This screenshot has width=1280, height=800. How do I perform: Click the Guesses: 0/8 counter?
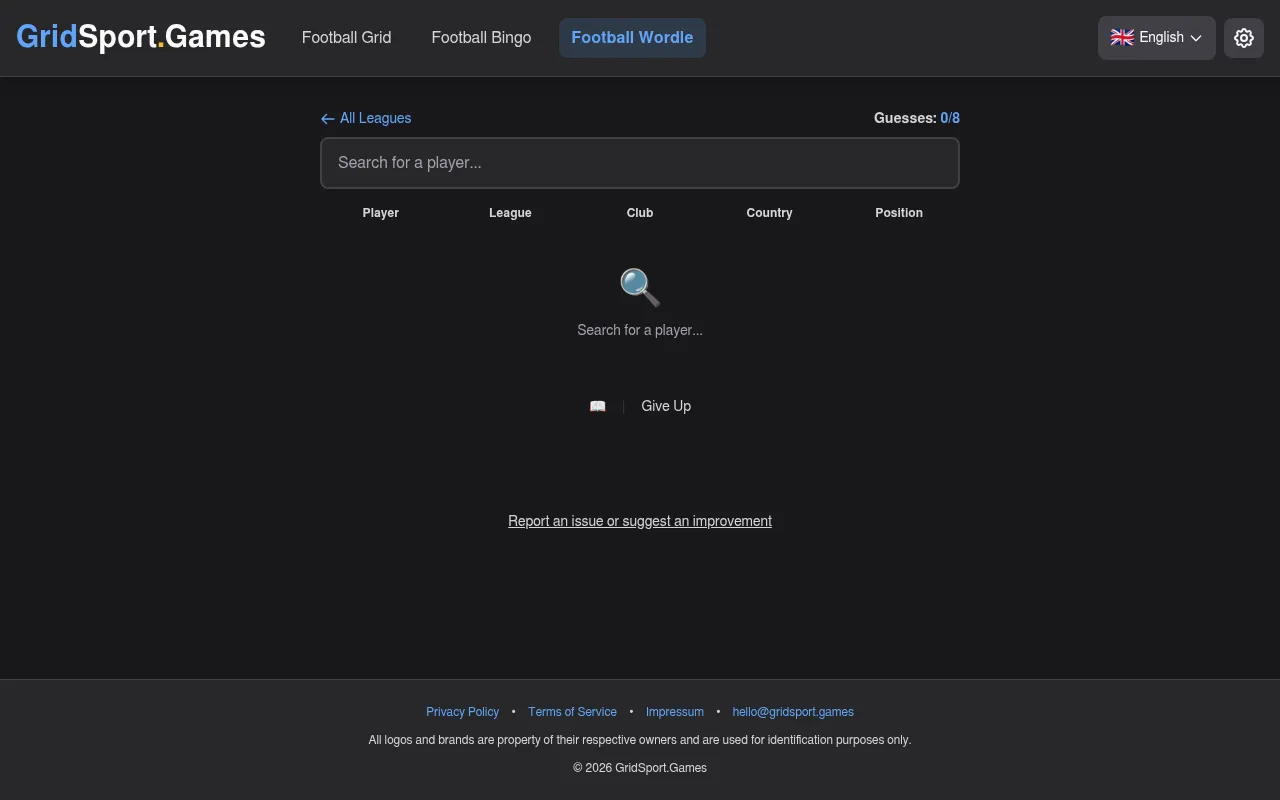917,118
